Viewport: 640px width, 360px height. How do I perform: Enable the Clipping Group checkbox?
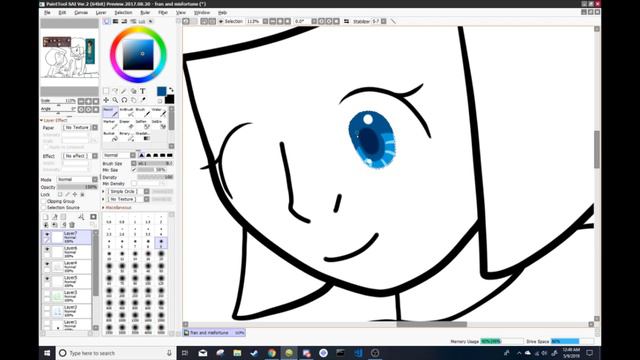pyautogui.click(x=44, y=201)
